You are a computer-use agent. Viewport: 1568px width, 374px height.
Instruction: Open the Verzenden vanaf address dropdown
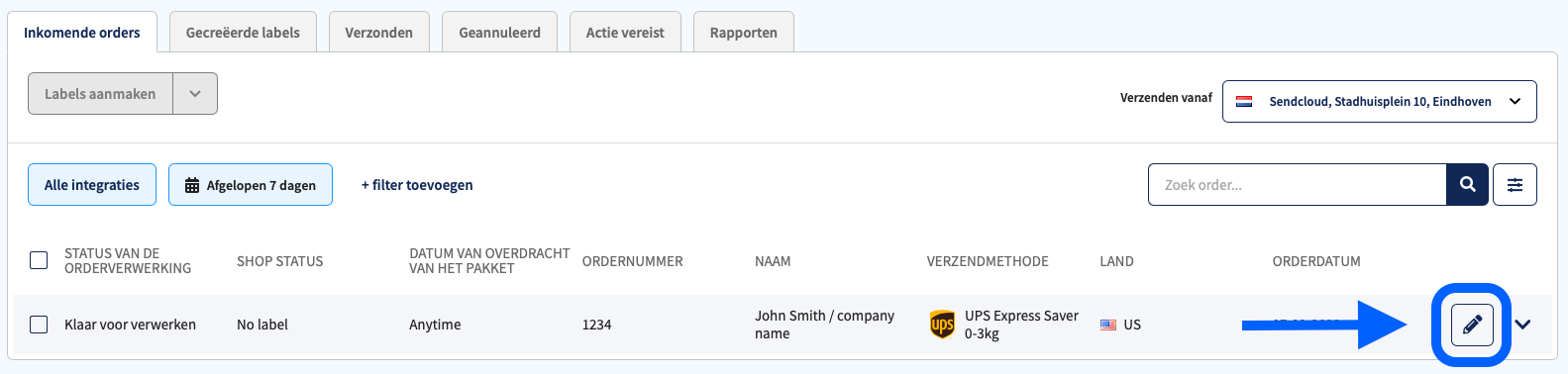(1380, 101)
